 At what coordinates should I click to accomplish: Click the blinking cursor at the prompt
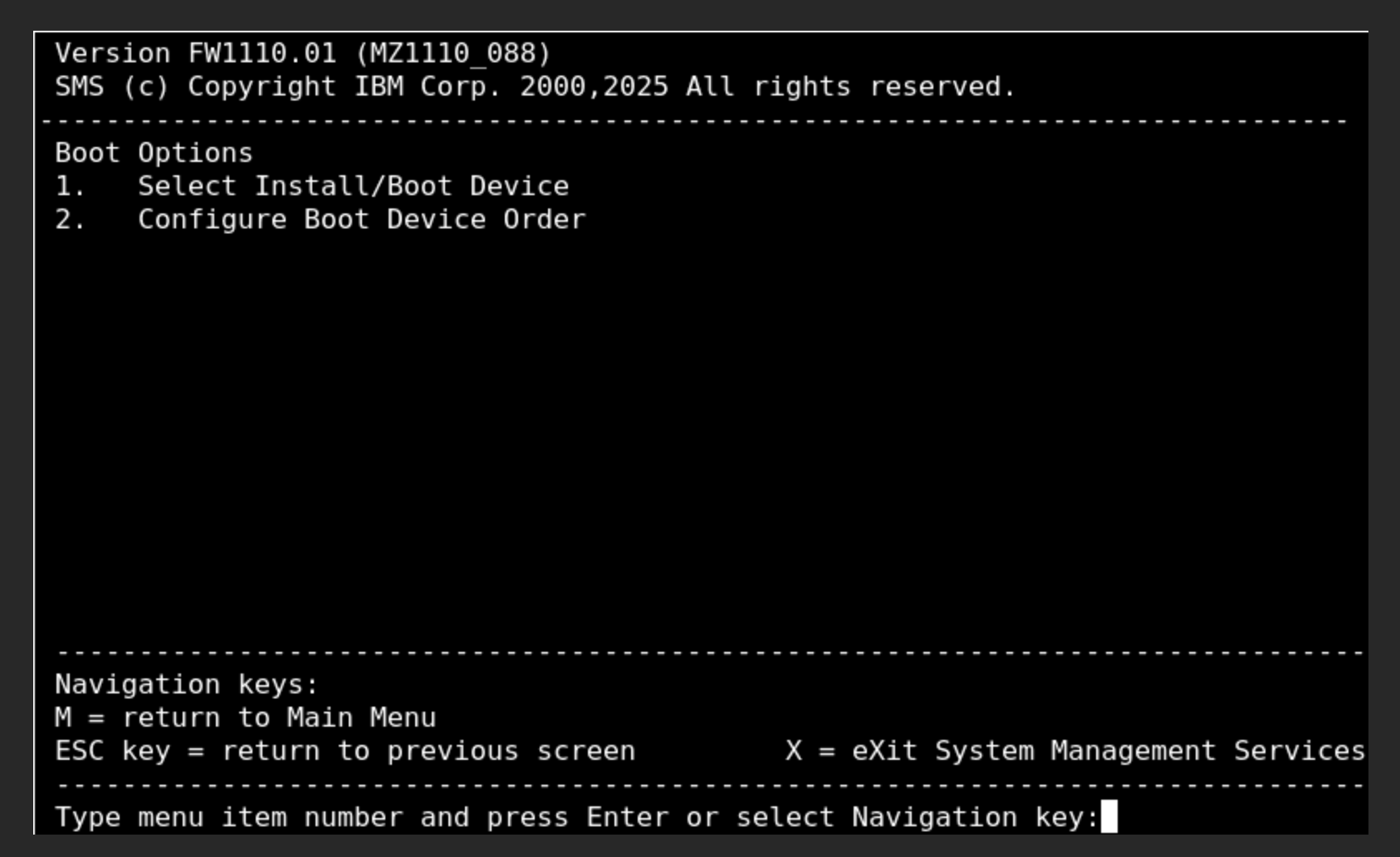point(1109,816)
